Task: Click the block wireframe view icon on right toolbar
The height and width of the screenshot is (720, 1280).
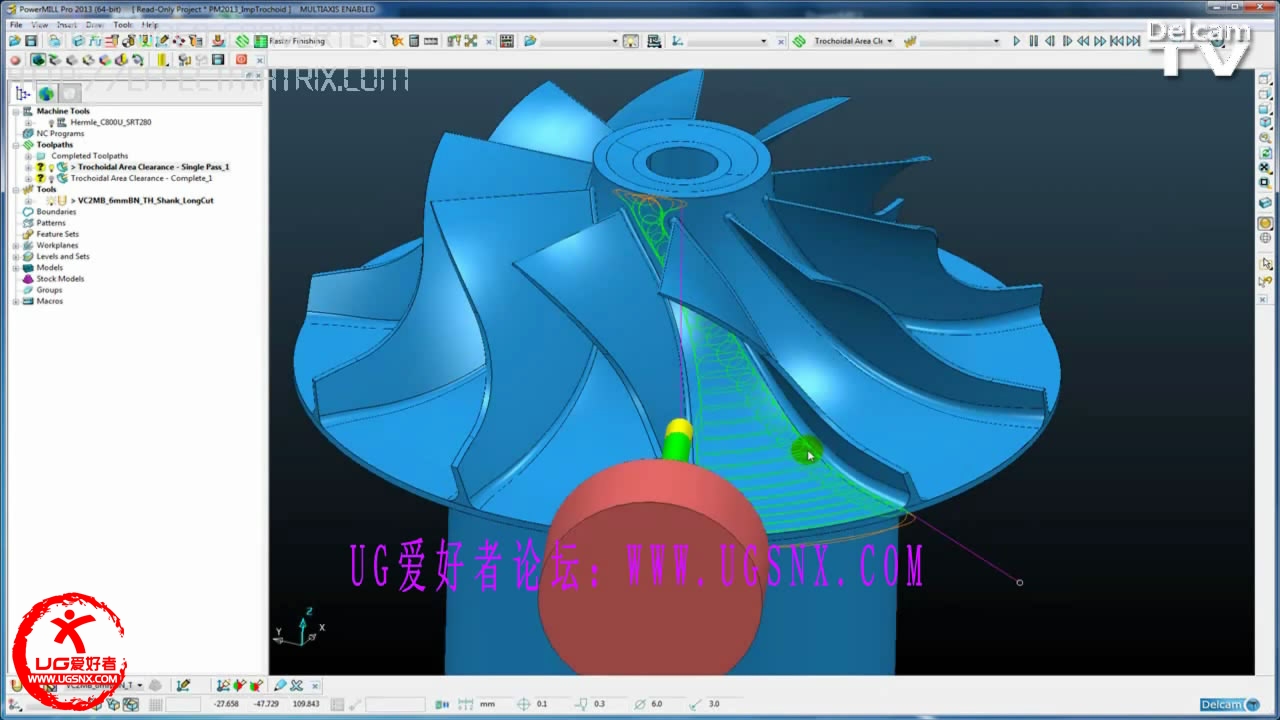Action: click(1265, 203)
